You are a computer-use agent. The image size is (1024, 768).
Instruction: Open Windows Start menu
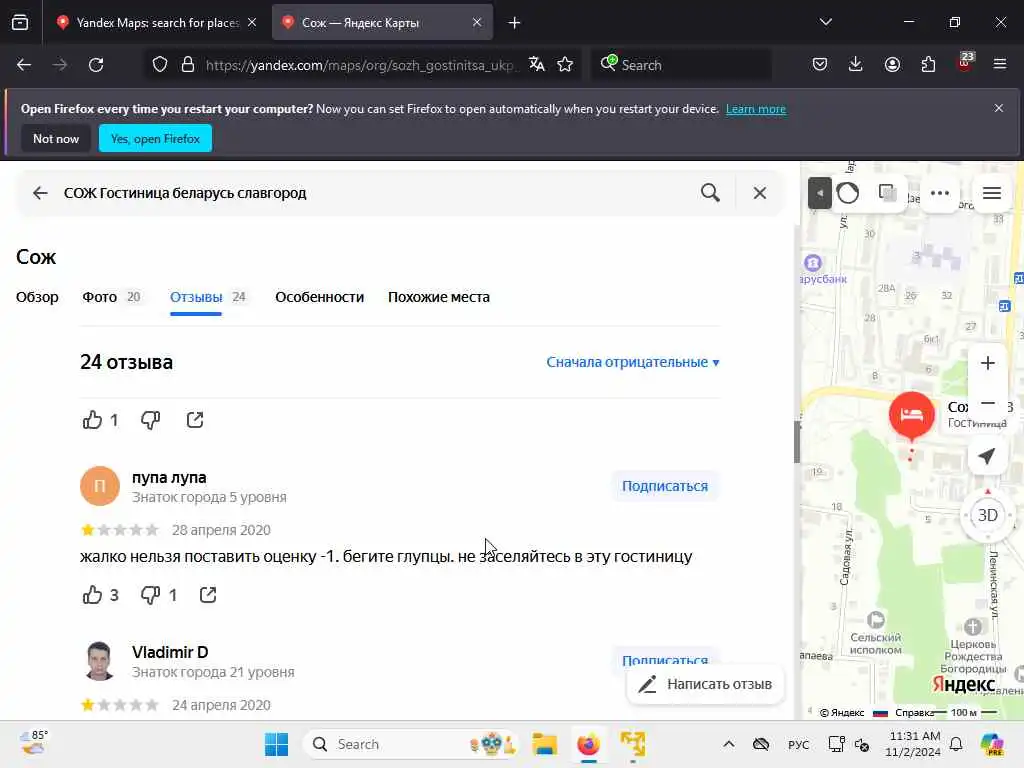tap(277, 744)
